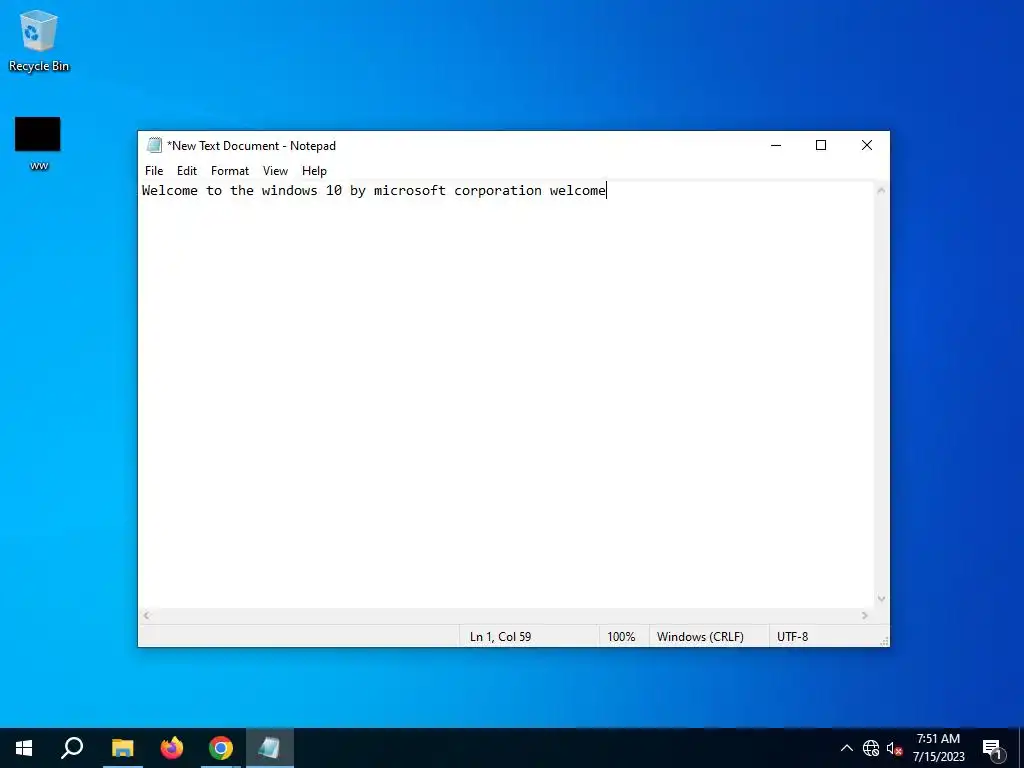Click the Notepad taskbar button
Image resolution: width=1024 pixels, height=768 pixels.
click(x=270, y=748)
